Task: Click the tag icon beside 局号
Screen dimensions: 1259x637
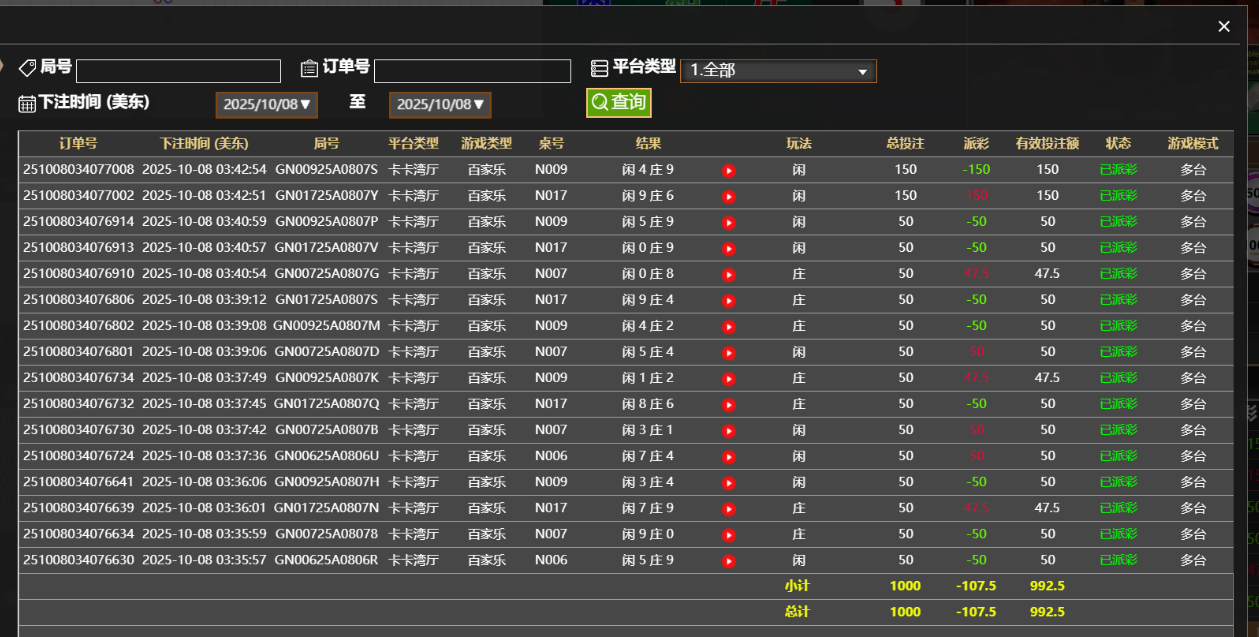Action: pyautogui.click(x=25, y=67)
